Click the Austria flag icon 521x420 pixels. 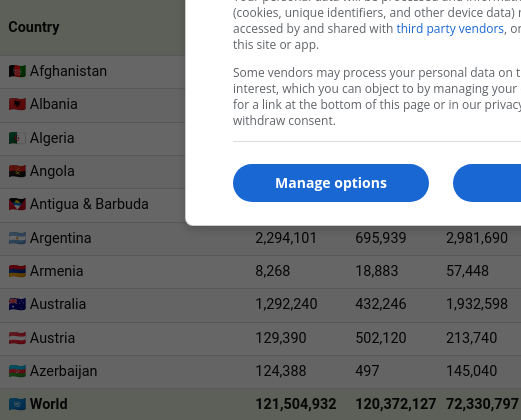pyautogui.click(x=17, y=338)
